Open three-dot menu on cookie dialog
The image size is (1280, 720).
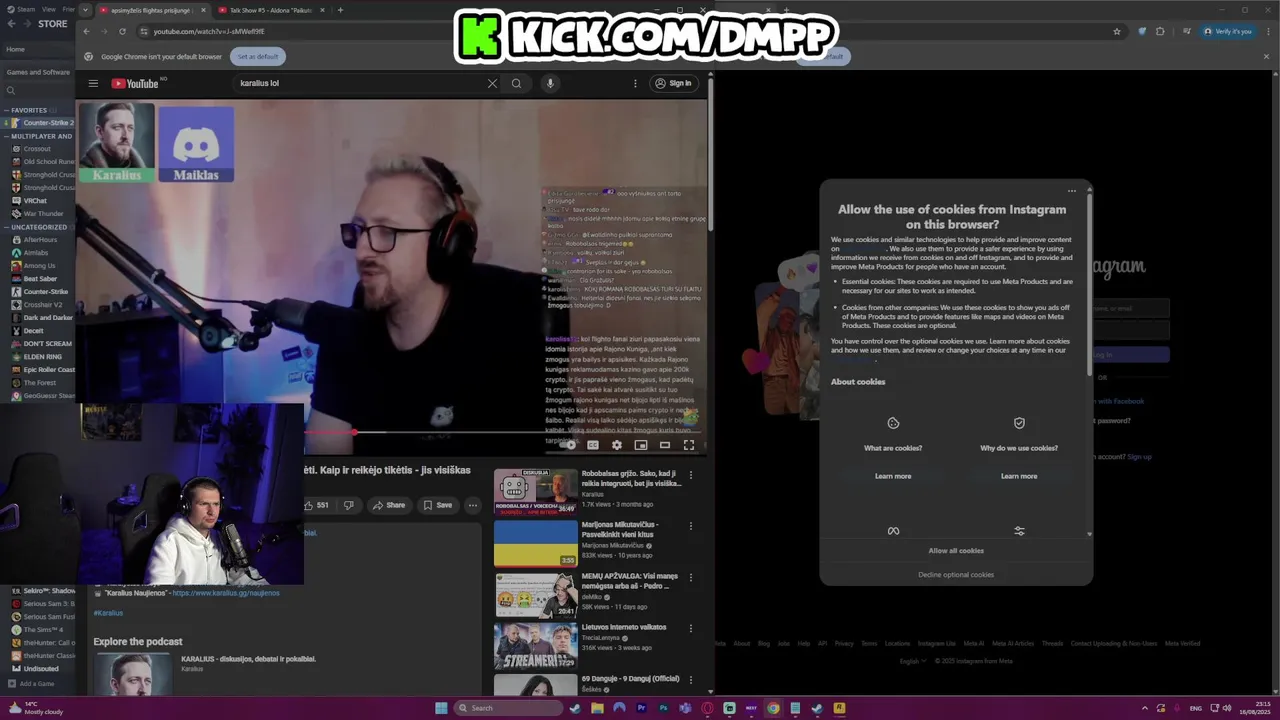1072,191
